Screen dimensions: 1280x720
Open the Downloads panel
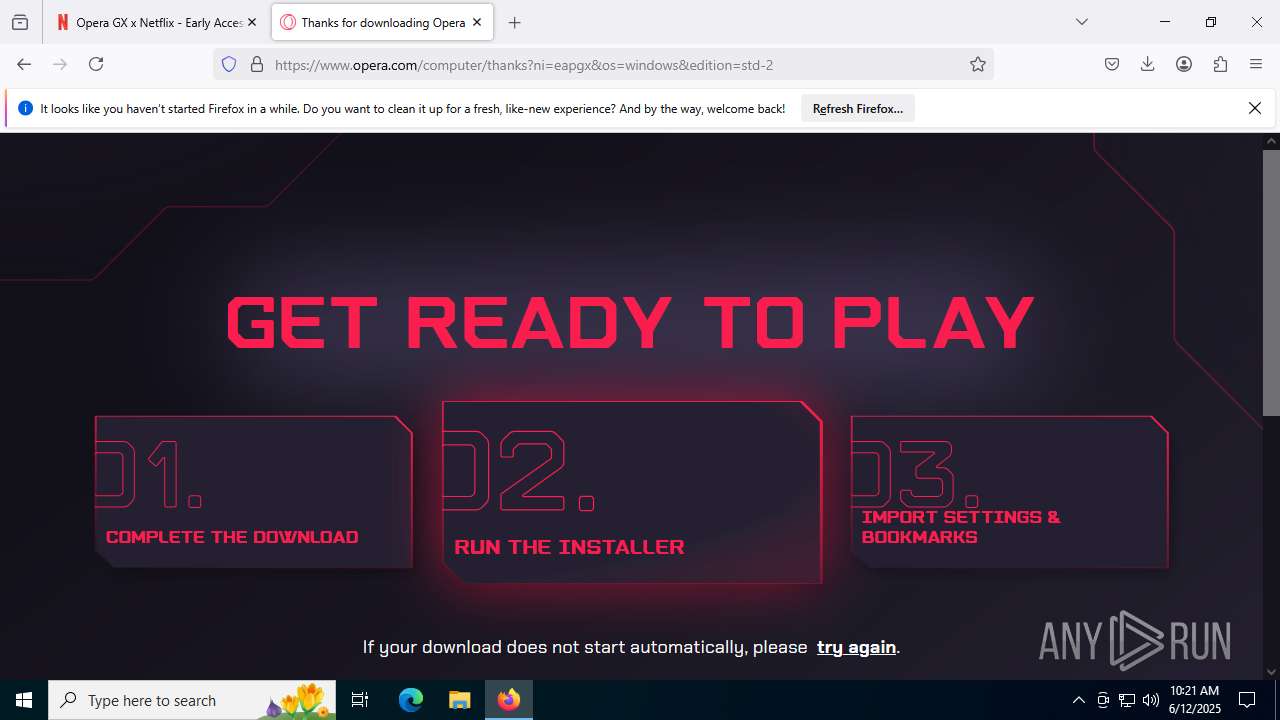click(x=1148, y=64)
